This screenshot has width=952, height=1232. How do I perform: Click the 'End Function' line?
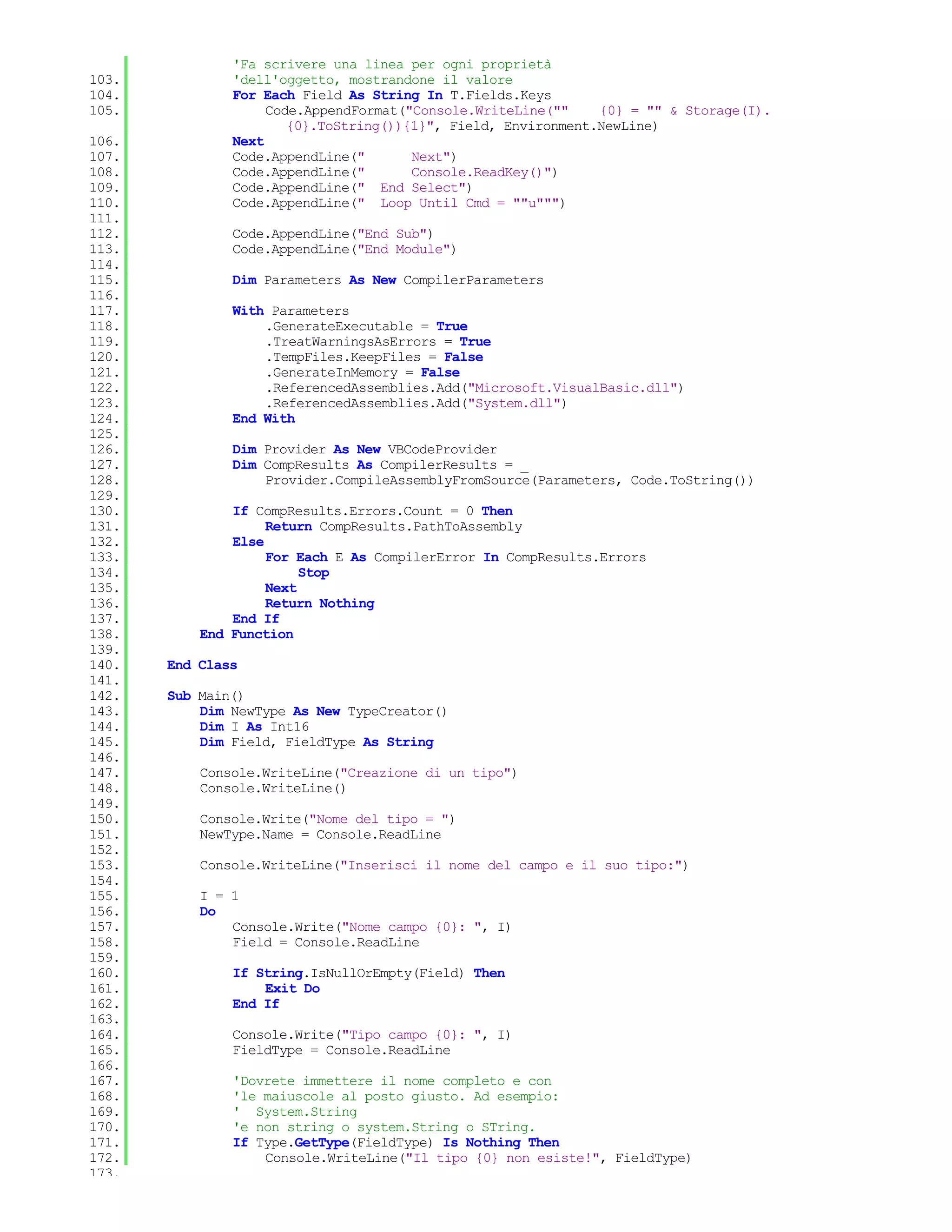click(246, 635)
